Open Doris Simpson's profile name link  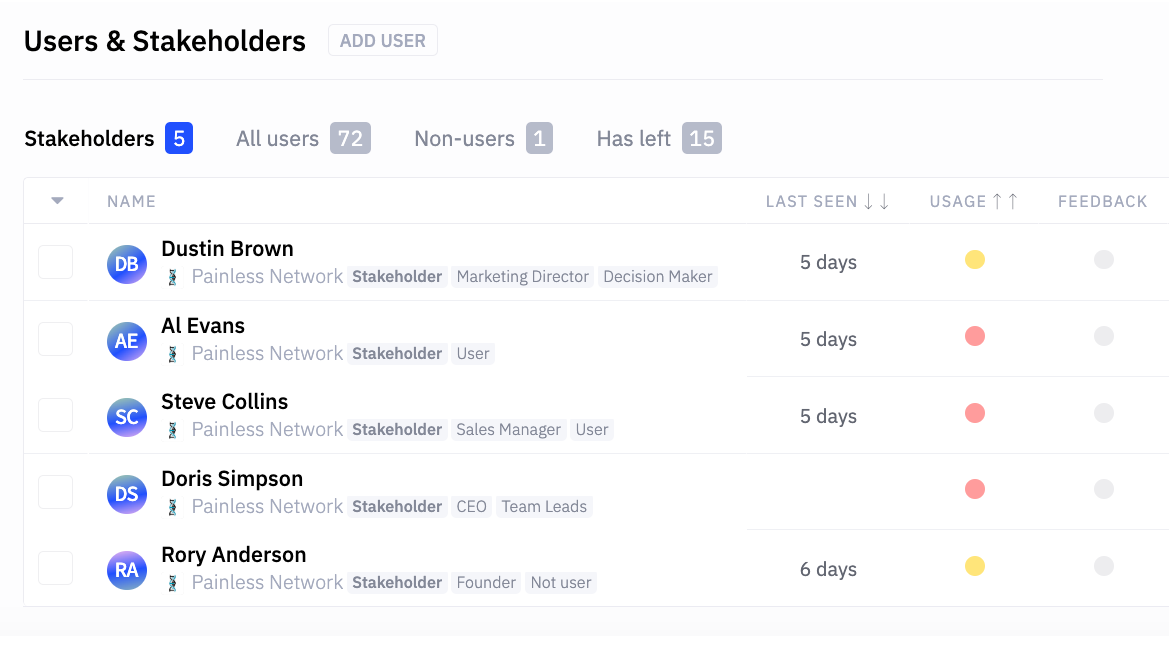(232, 479)
